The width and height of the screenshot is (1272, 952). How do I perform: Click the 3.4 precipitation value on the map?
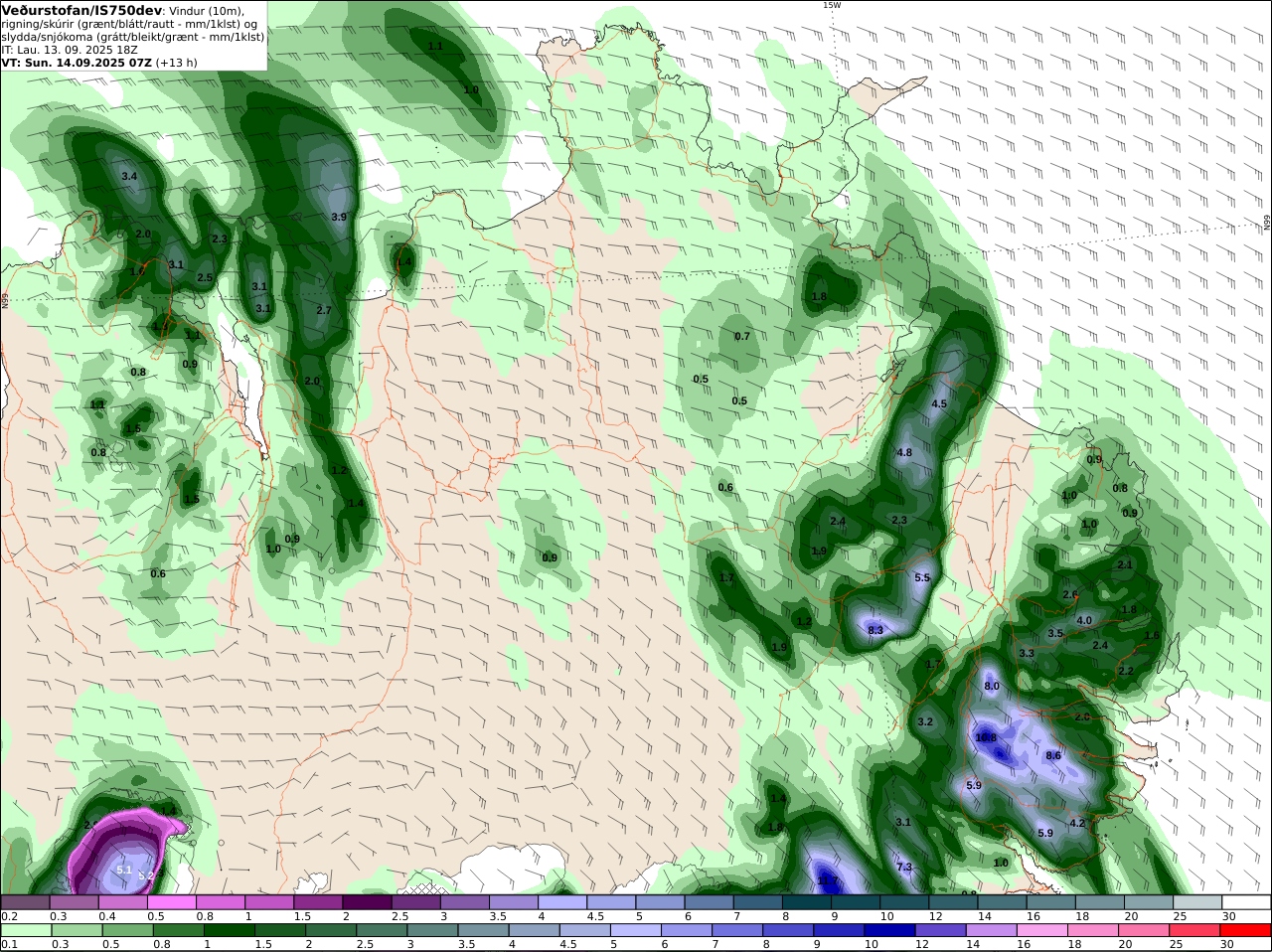click(128, 176)
